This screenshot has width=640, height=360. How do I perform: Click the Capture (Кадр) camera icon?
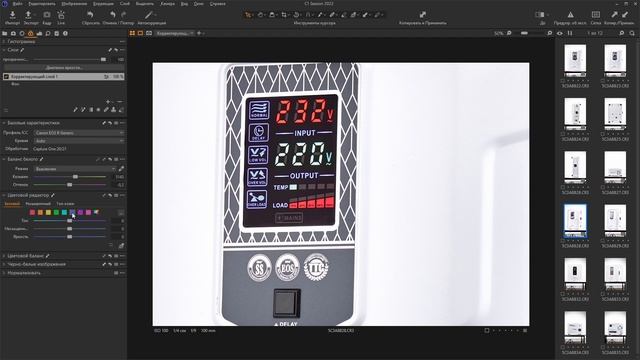[47, 15]
